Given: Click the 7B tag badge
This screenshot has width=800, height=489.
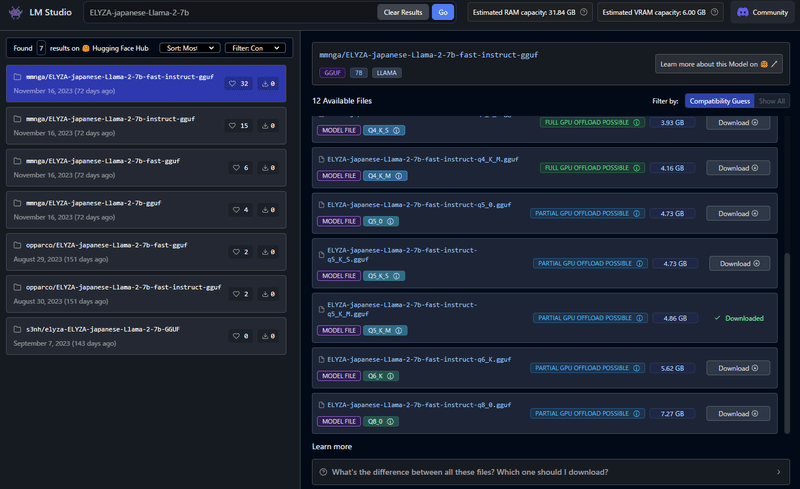Looking at the screenshot, I should click(x=359, y=73).
